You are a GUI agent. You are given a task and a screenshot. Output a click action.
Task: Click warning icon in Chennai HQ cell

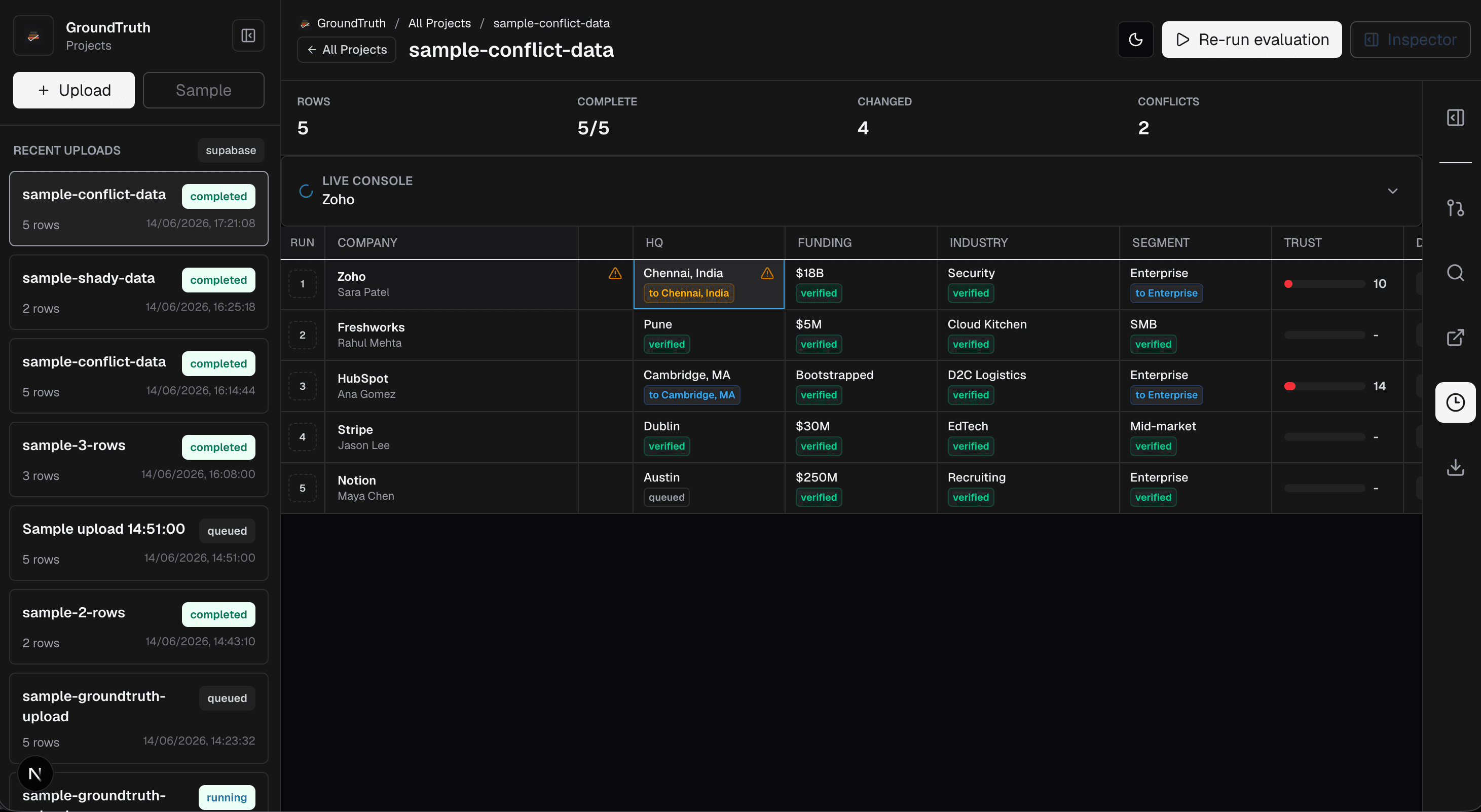click(x=767, y=274)
